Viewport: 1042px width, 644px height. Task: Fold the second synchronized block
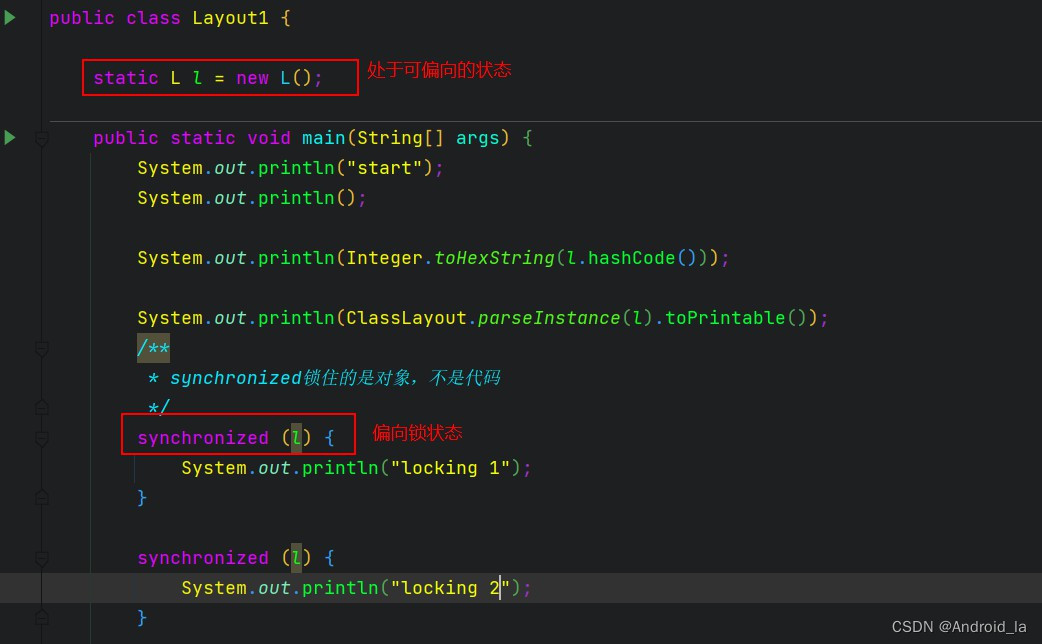coord(42,558)
